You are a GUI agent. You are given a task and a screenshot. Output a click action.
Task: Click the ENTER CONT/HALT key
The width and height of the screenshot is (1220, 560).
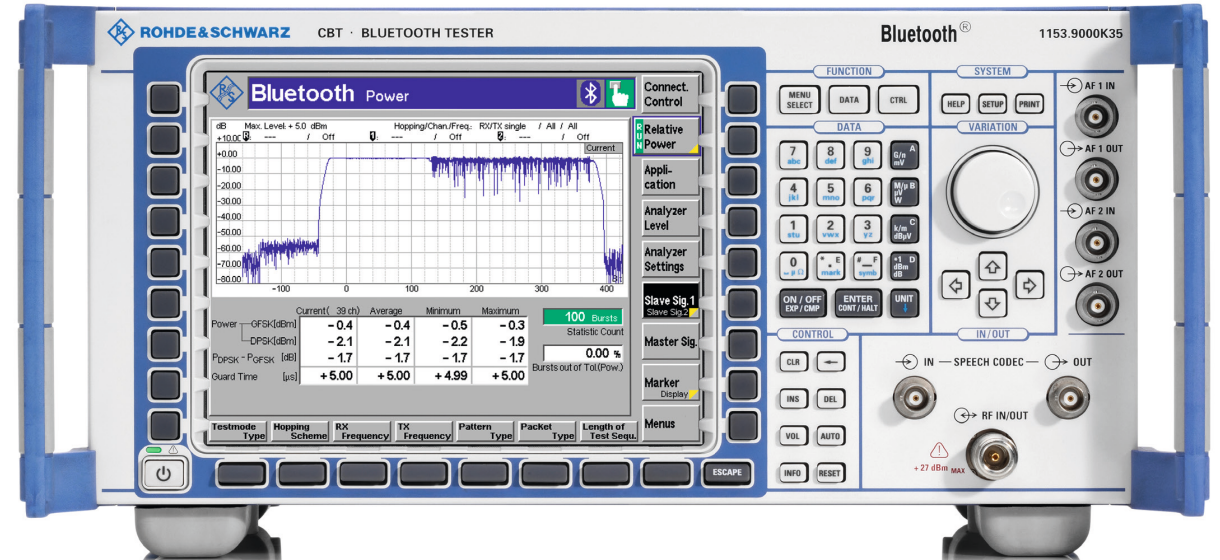click(x=857, y=302)
